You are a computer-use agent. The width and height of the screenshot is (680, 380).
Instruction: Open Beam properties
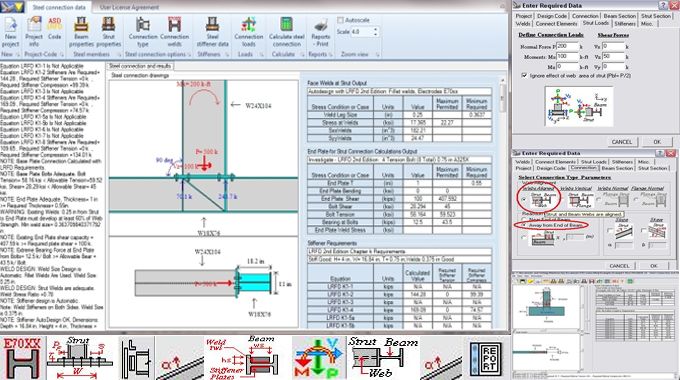pyautogui.click(x=81, y=32)
